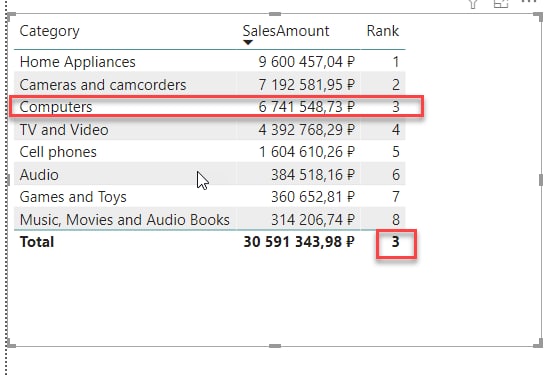559x375 pixels.
Task: Click the right-edge middle resize handle
Action: (541, 180)
